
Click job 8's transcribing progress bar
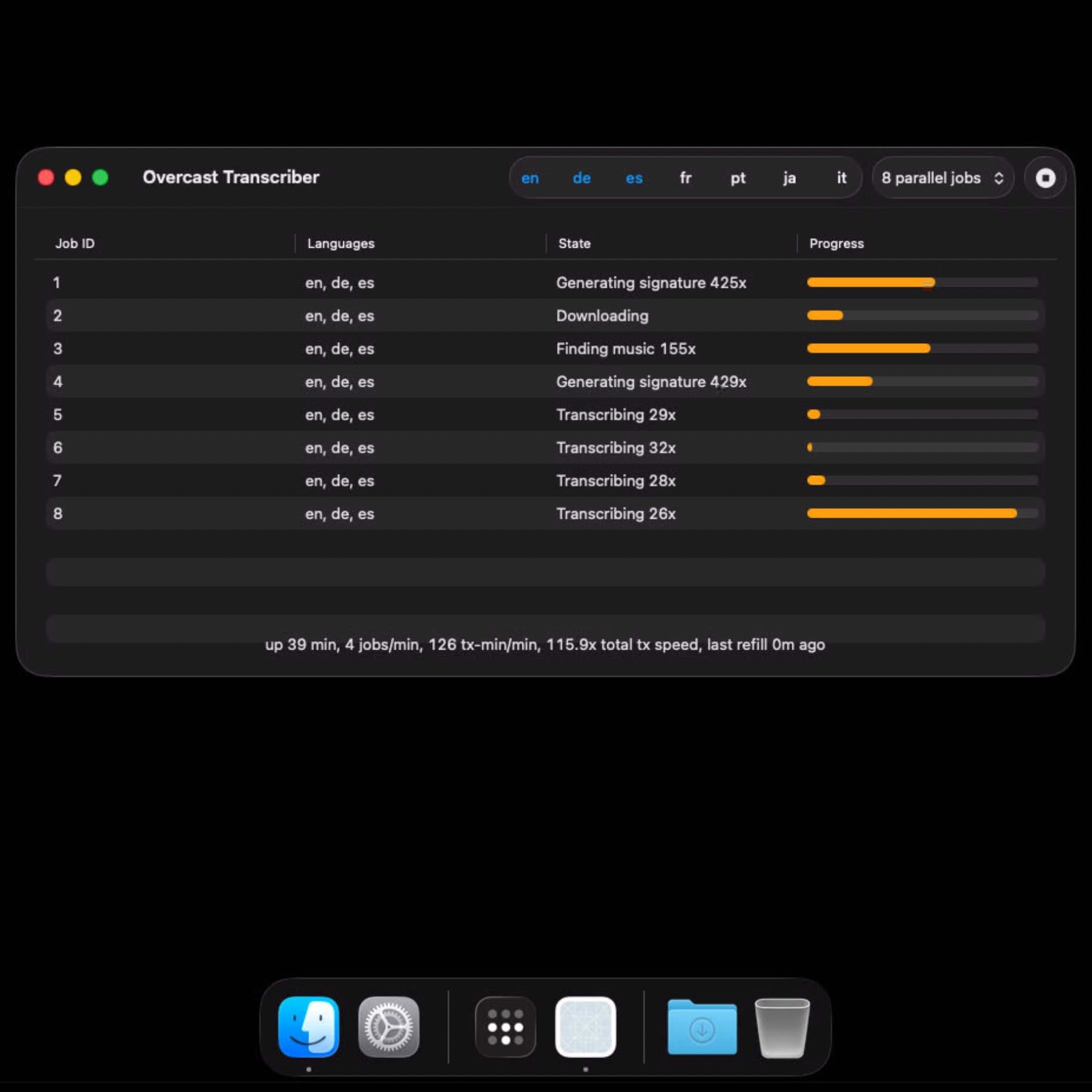click(922, 513)
